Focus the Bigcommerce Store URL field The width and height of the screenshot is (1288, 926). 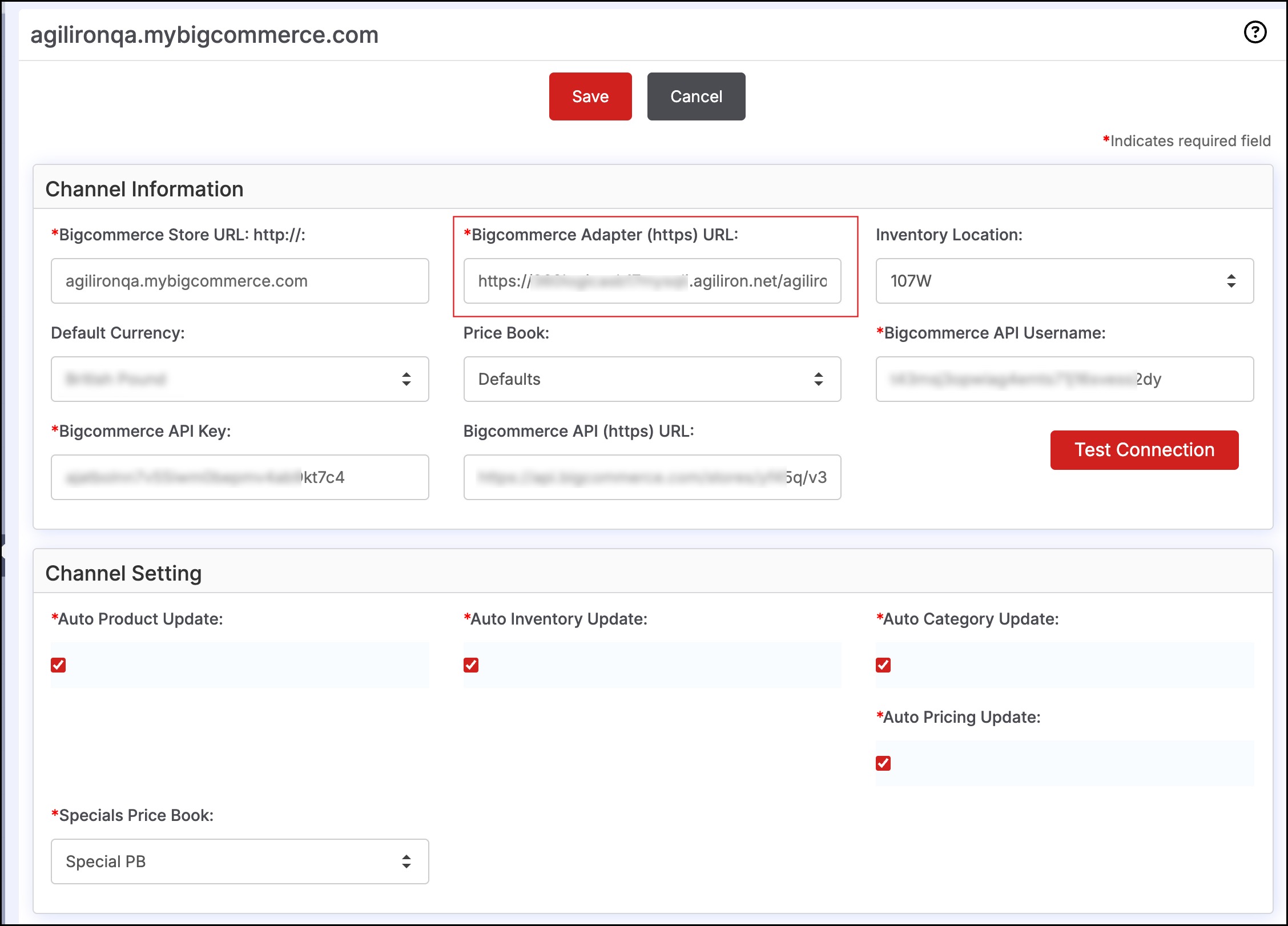coord(240,281)
